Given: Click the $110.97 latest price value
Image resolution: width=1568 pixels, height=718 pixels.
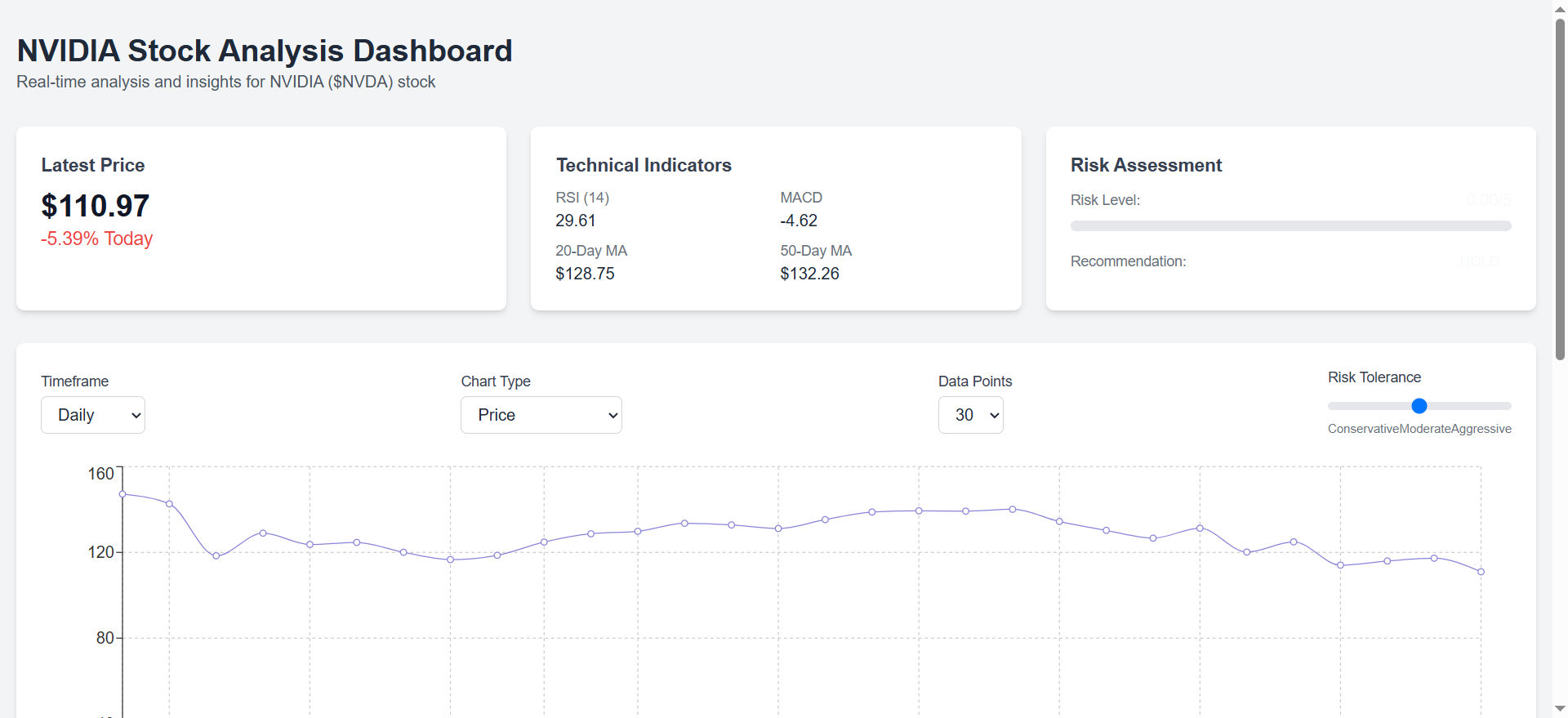Looking at the screenshot, I should tap(96, 206).
